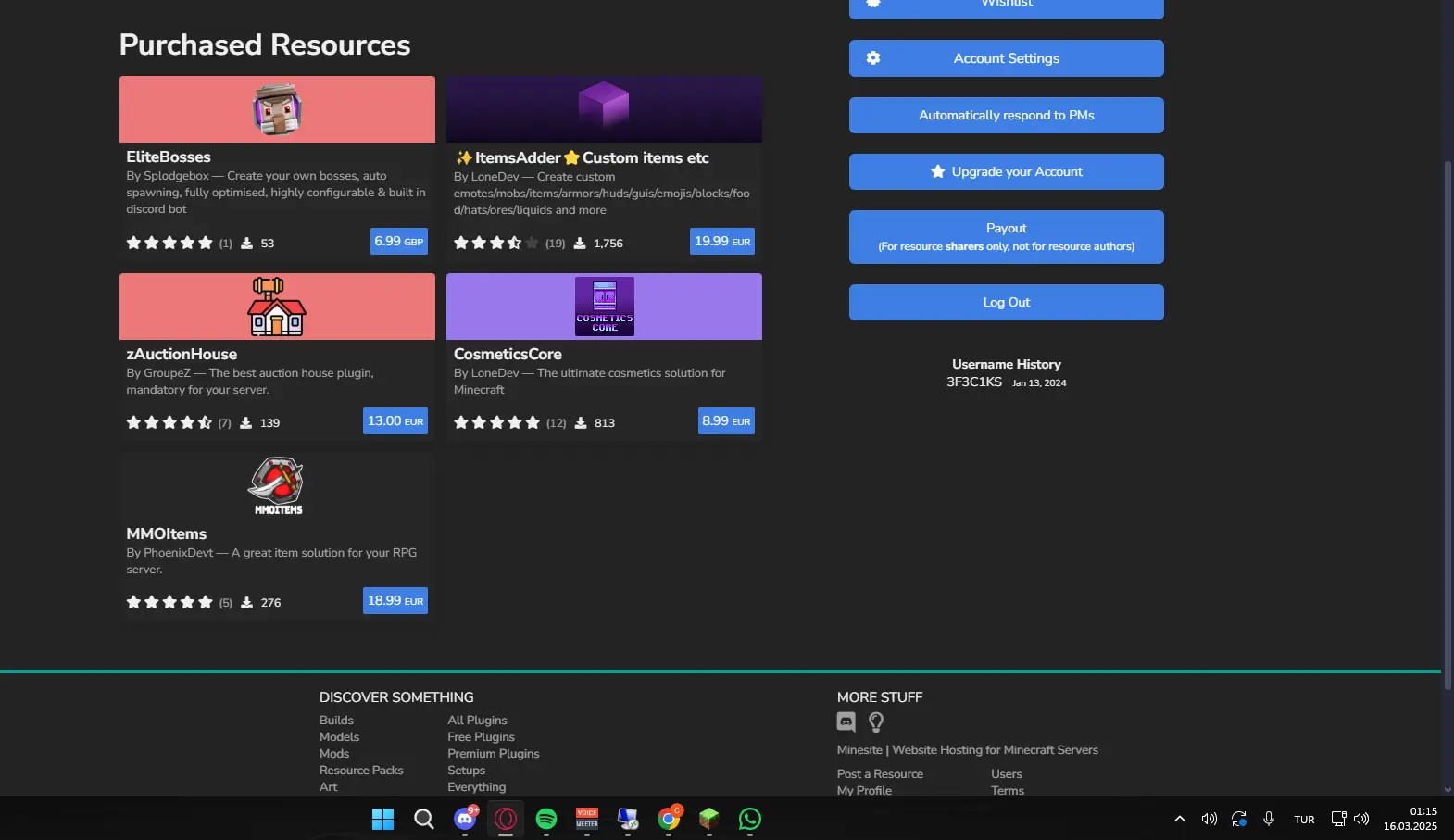Screen dimensions: 1454x840
Task: Open the MMOItems logo thumbnail
Action: point(277,486)
